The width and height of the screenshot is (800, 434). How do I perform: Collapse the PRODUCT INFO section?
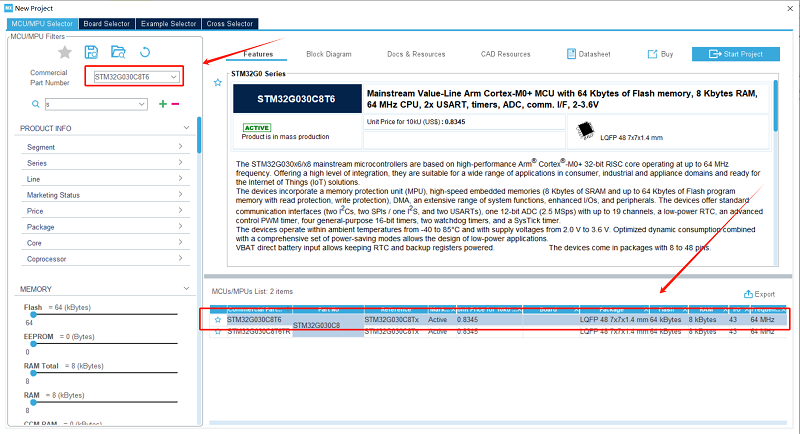tap(187, 128)
